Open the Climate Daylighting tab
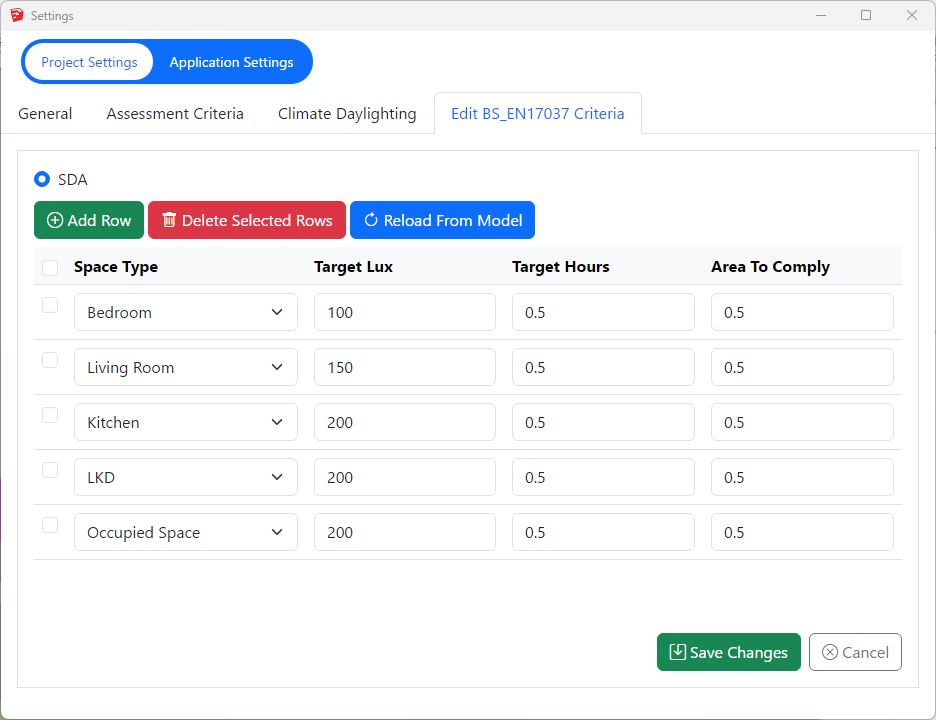Viewport: 936px width, 720px height. point(347,114)
